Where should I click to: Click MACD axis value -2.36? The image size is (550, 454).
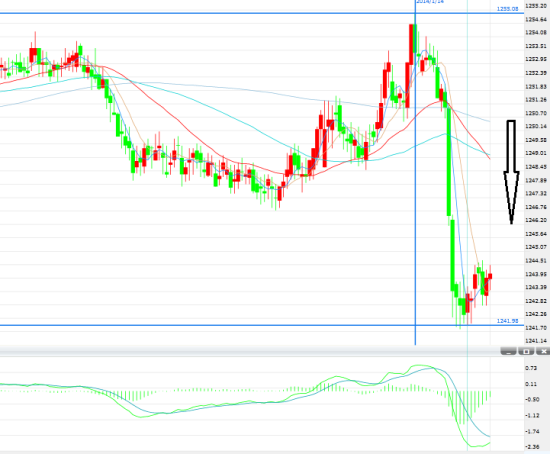point(532,447)
